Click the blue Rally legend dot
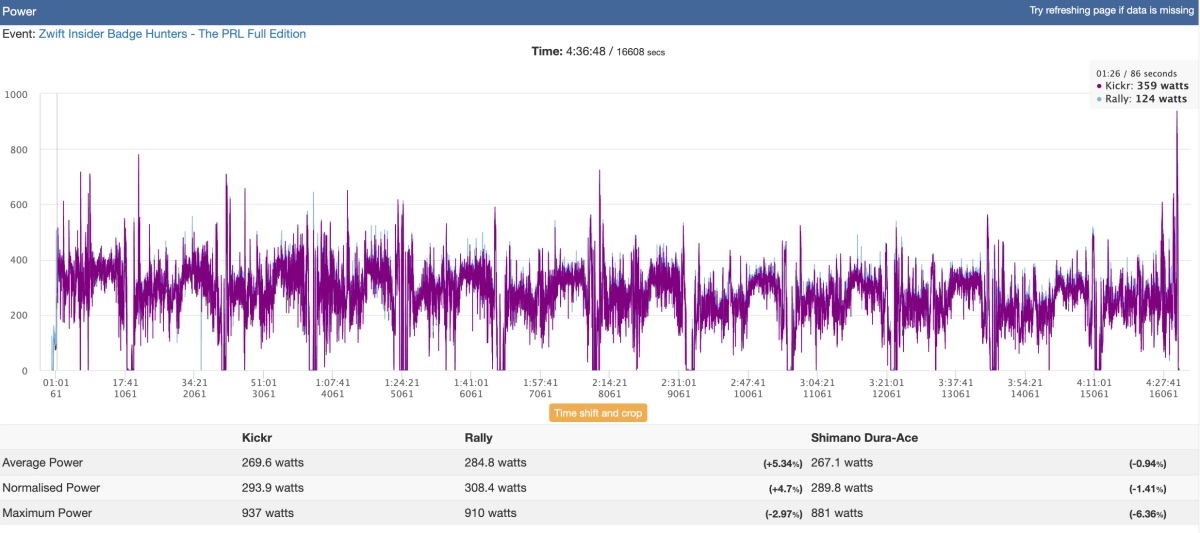This screenshot has width=1200, height=533. (x=1100, y=100)
